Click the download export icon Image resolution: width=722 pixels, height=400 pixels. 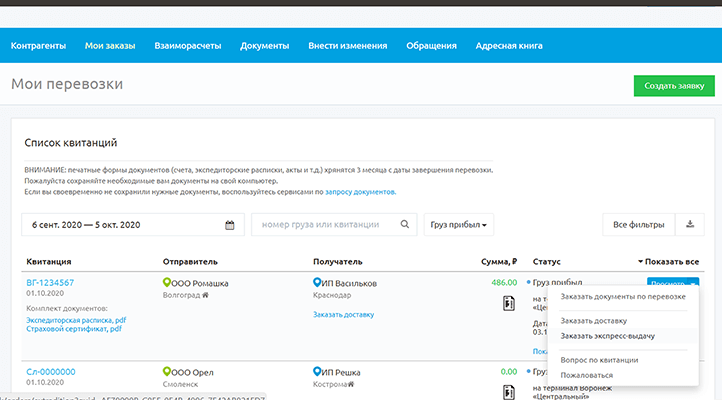pos(689,225)
